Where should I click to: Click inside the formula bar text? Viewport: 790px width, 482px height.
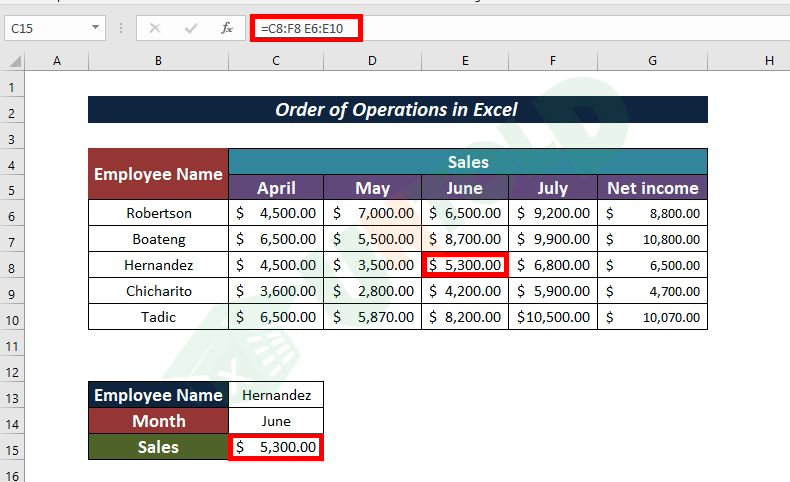coord(500,29)
